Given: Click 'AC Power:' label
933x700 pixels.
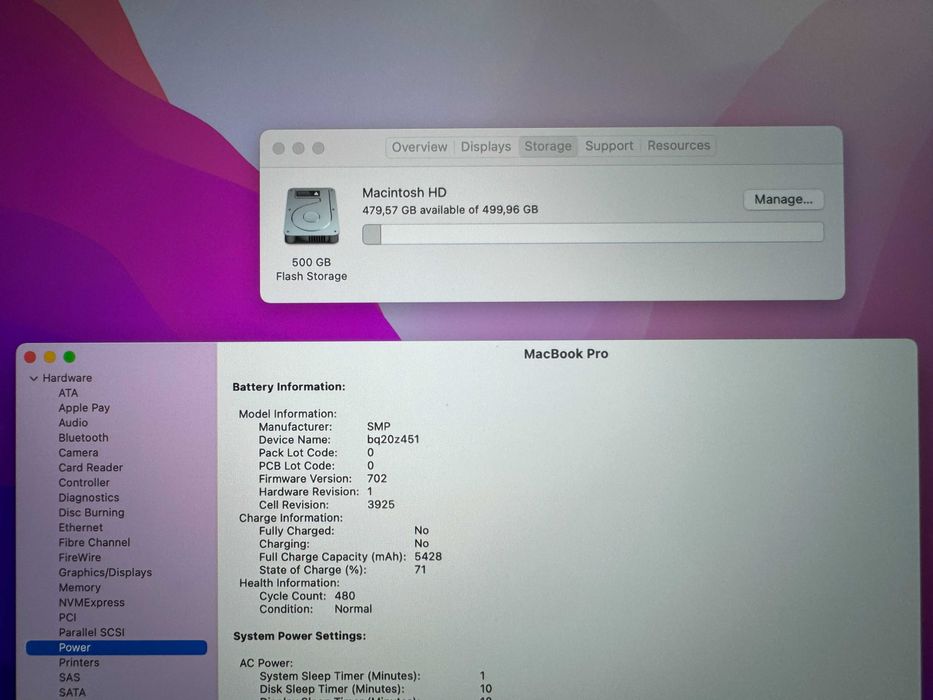Looking at the screenshot, I should tap(266, 663).
